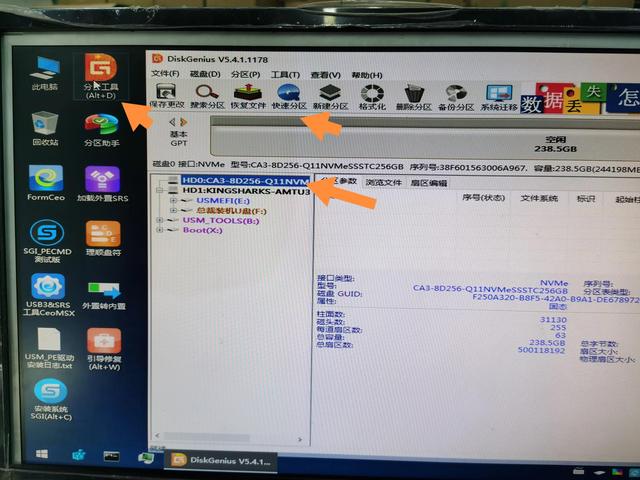Collapse the HD1:KINGSHARKS node
Image resolution: width=640 pixels, height=480 pixels.
[x=160, y=191]
